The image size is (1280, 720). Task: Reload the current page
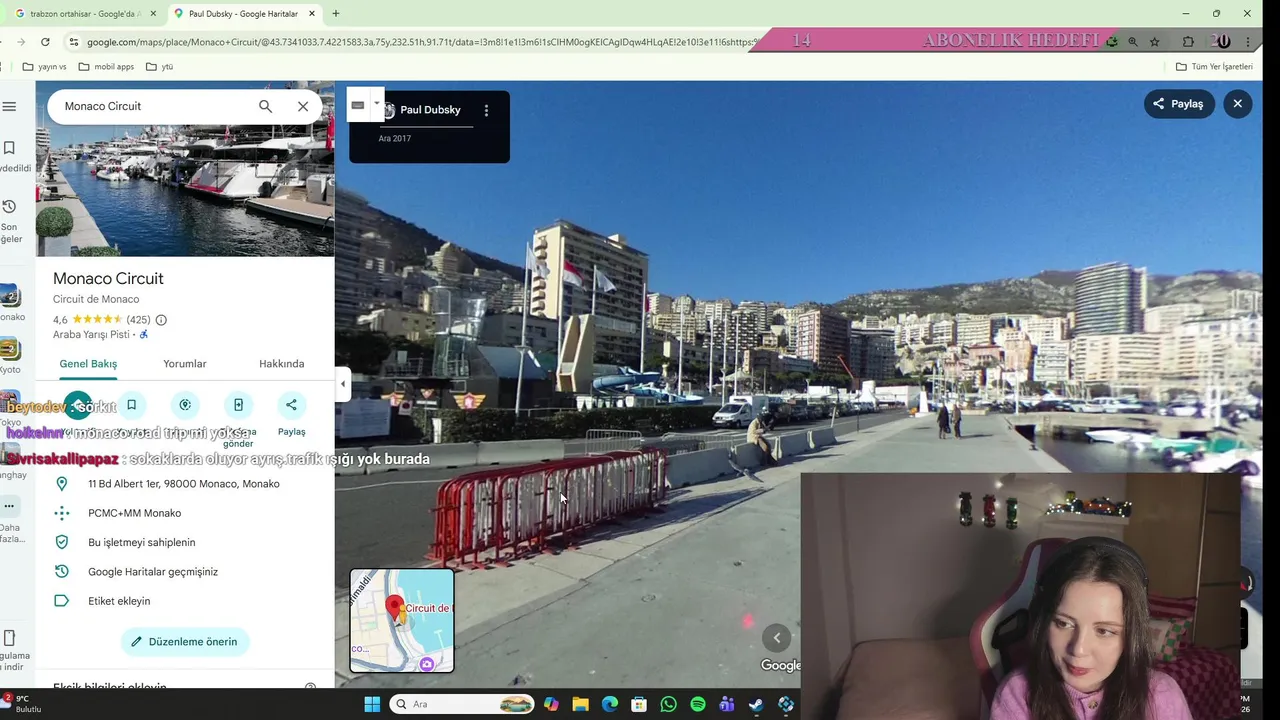[45, 42]
